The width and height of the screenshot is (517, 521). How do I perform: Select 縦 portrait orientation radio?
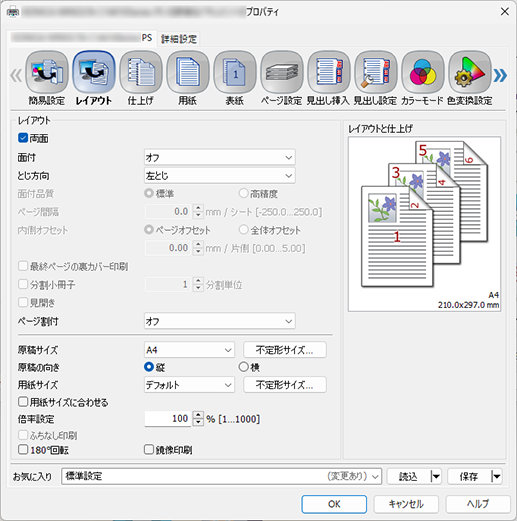(149, 367)
